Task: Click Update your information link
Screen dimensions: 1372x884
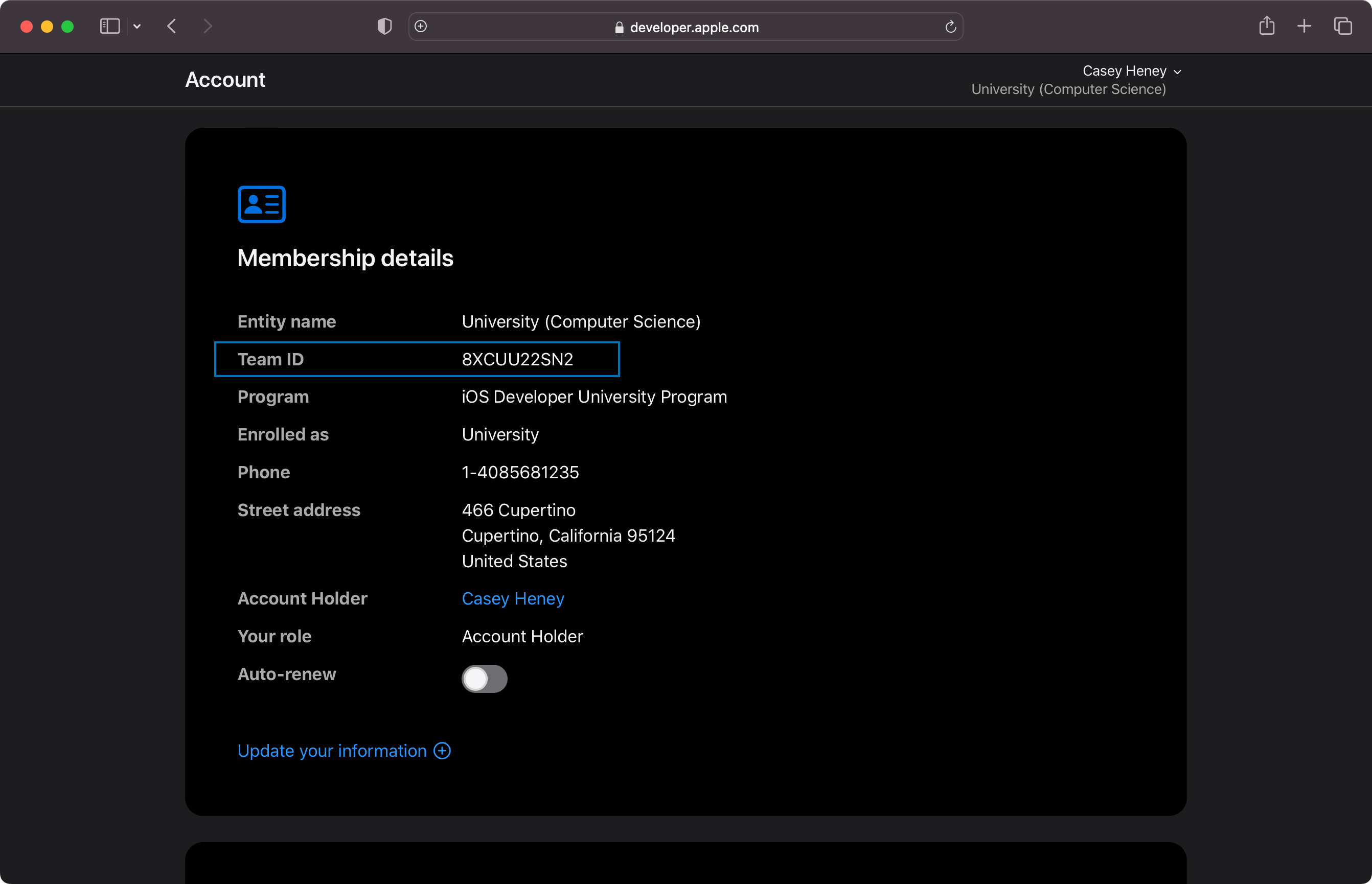Action: point(344,751)
